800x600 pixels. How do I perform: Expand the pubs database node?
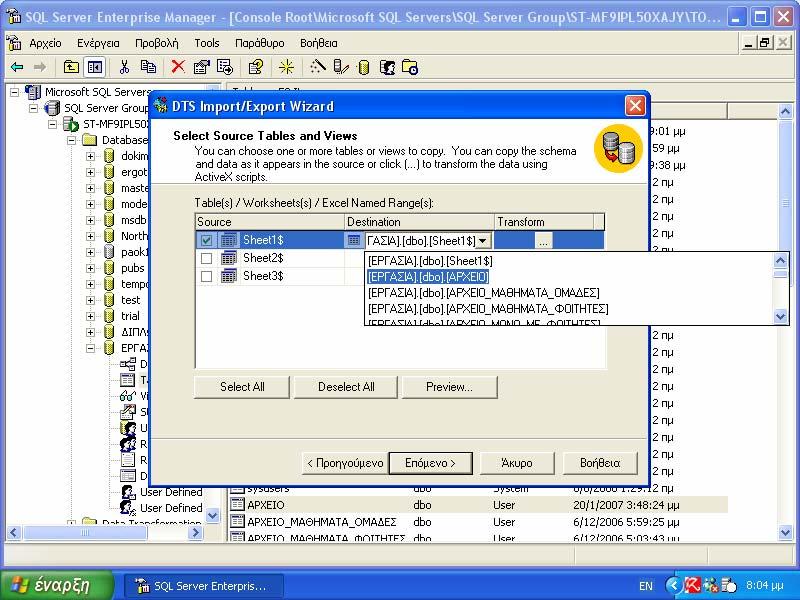(90, 268)
